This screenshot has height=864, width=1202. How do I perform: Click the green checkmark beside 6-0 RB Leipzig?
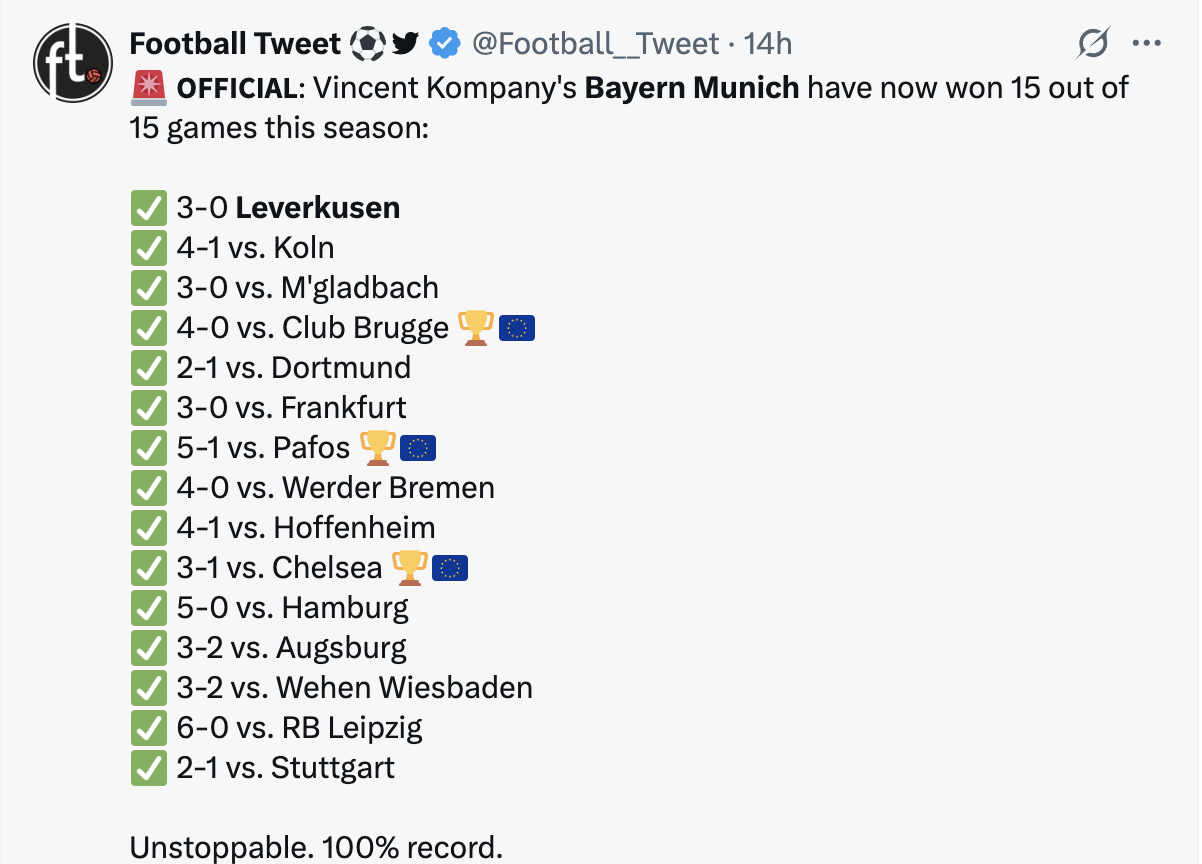[149, 728]
